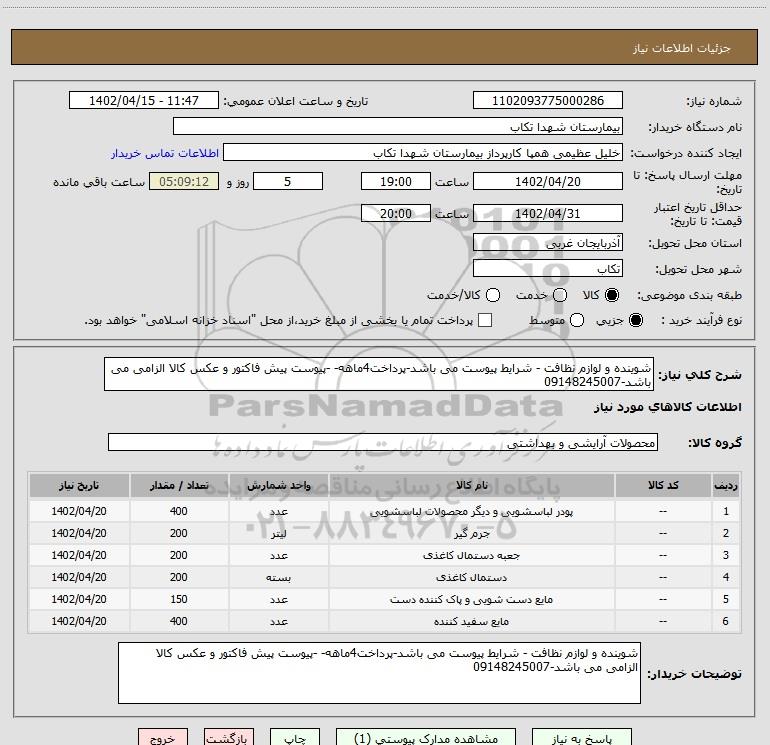
Task: Click the تاریخ نیاز column header
Action: [x=79, y=485]
